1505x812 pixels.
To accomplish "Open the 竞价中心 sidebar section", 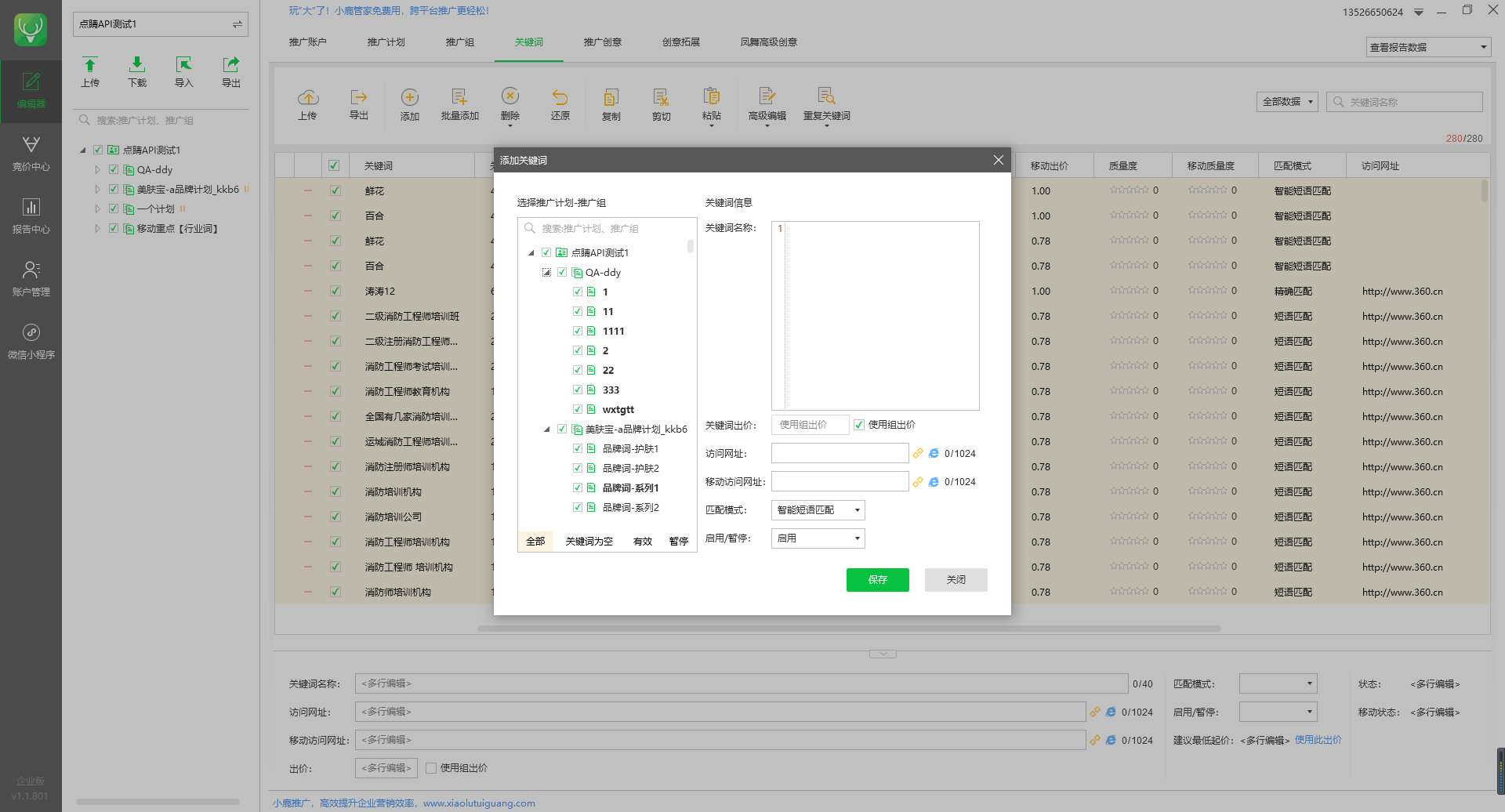I will (x=31, y=154).
